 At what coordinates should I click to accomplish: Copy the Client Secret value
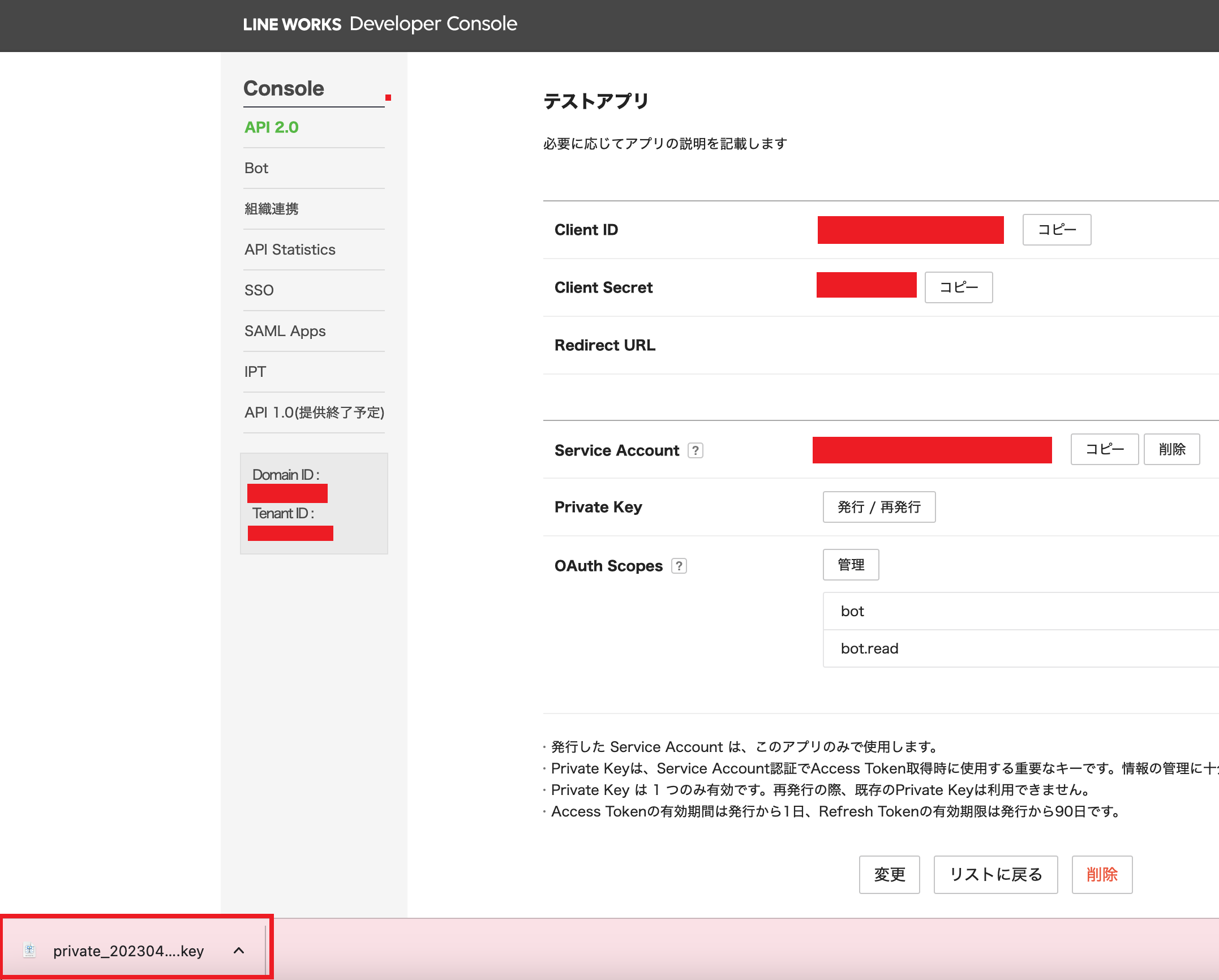pos(958,287)
